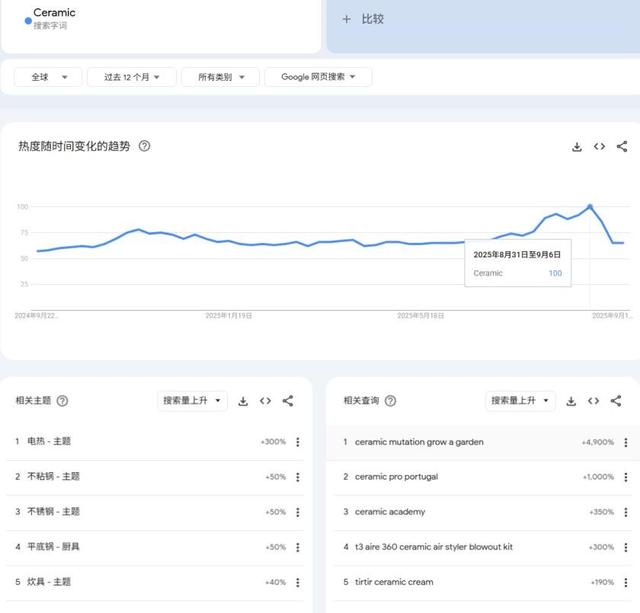Share the 相关主题 panel
The width and height of the screenshot is (640, 613).
(288, 401)
